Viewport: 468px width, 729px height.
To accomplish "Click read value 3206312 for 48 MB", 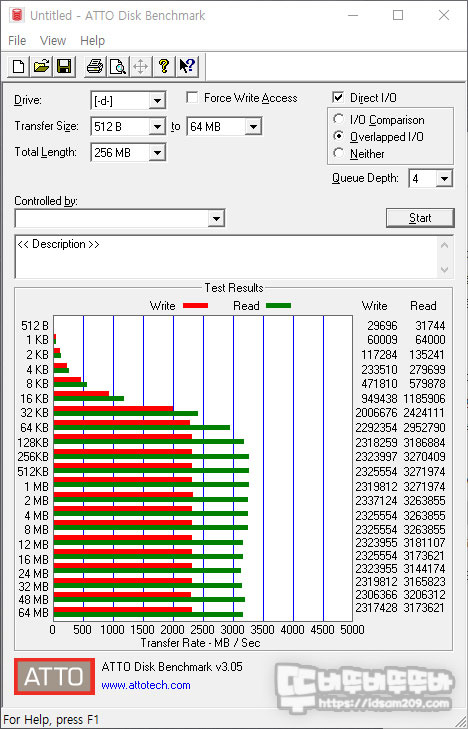I will point(423,595).
